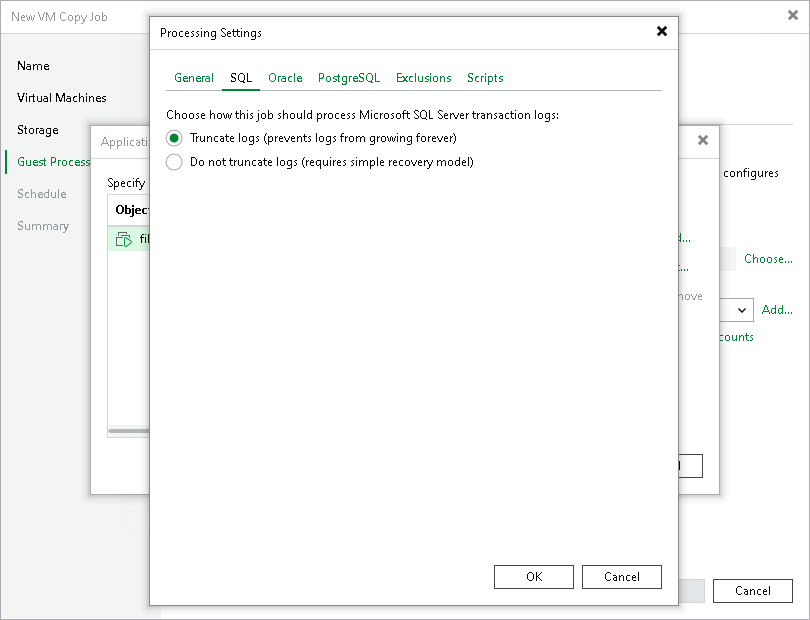Image resolution: width=810 pixels, height=620 pixels.
Task: Open the PostgreSQL tab
Action: tap(349, 78)
